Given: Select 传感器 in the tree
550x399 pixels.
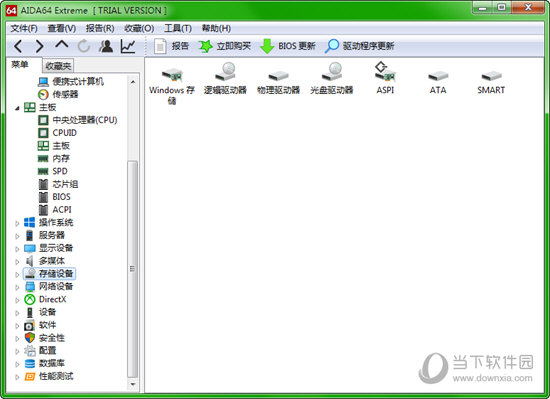Looking at the screenshot, I should pyautogui.click(x=65, y=94).
